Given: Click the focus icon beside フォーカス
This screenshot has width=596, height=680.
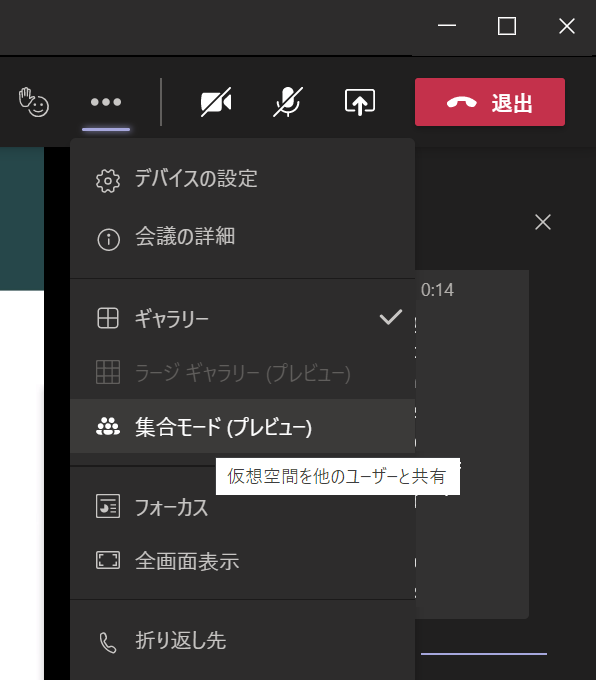Looking at the screenshot, I should 108,506.
